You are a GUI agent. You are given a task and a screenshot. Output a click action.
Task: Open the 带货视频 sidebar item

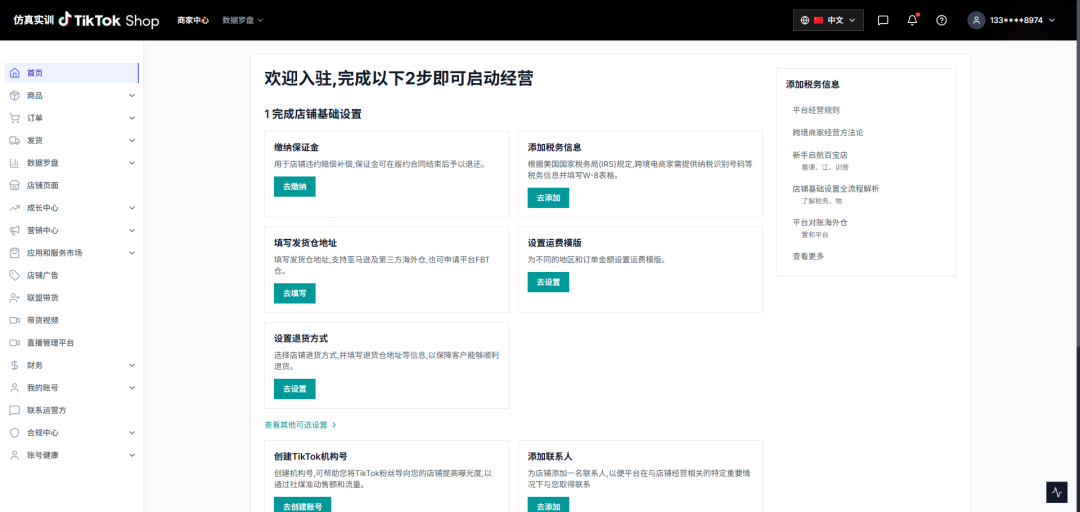coord(43,320)
